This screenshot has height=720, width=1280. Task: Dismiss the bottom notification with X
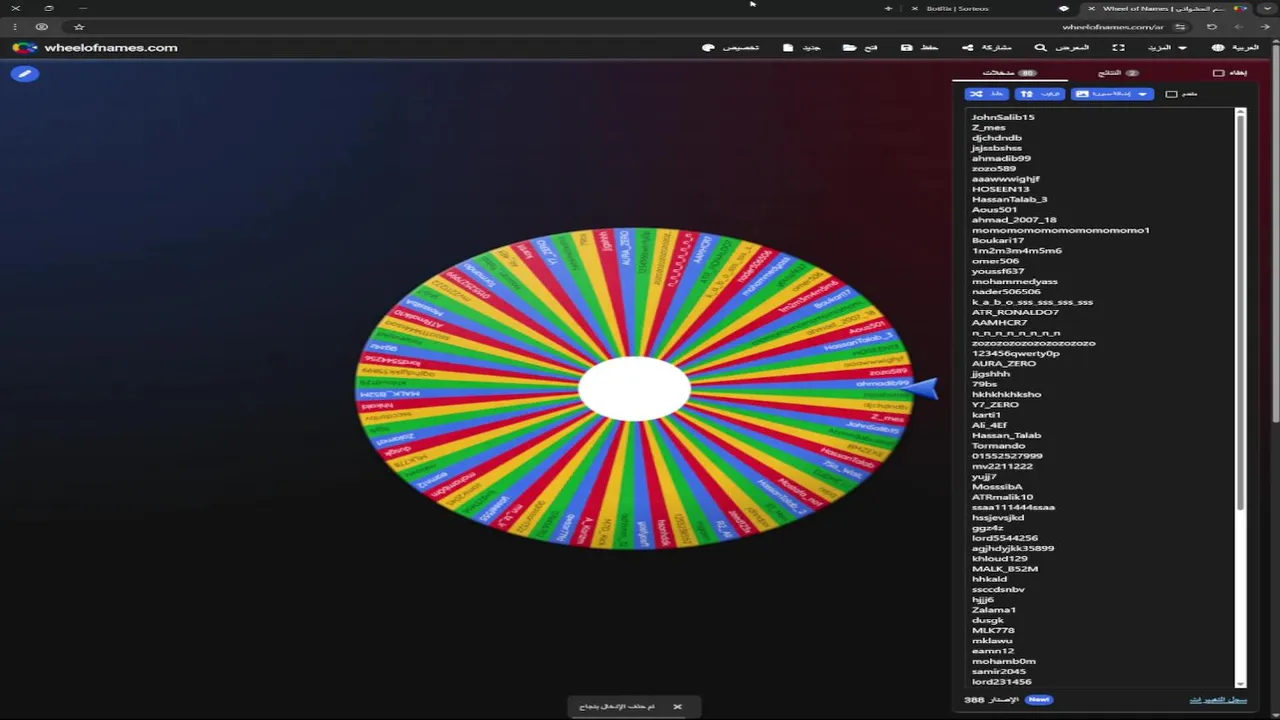coord(677,707)
